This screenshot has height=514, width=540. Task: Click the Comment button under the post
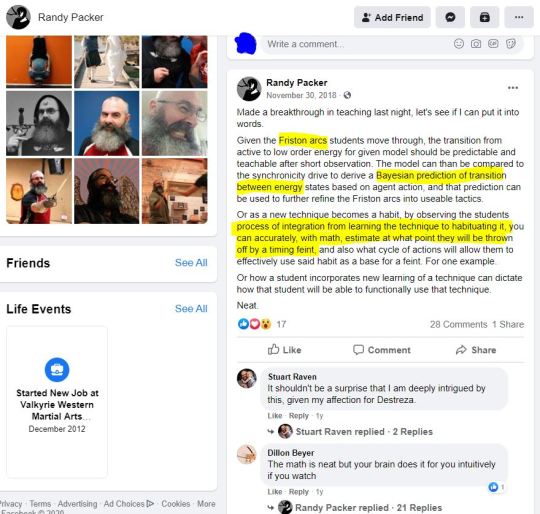tap(382, 350)
